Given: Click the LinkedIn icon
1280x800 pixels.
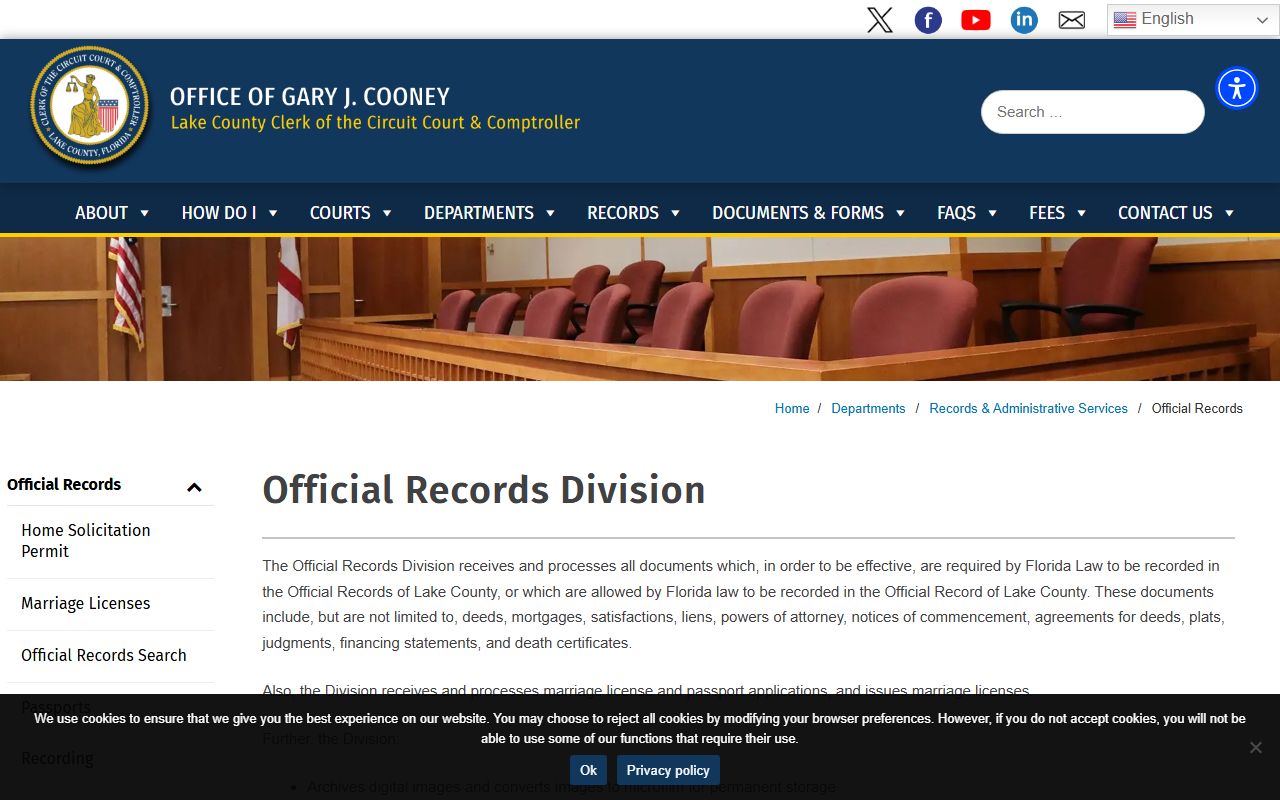Looking at the screenshot, I should (x=1024, y=20).
